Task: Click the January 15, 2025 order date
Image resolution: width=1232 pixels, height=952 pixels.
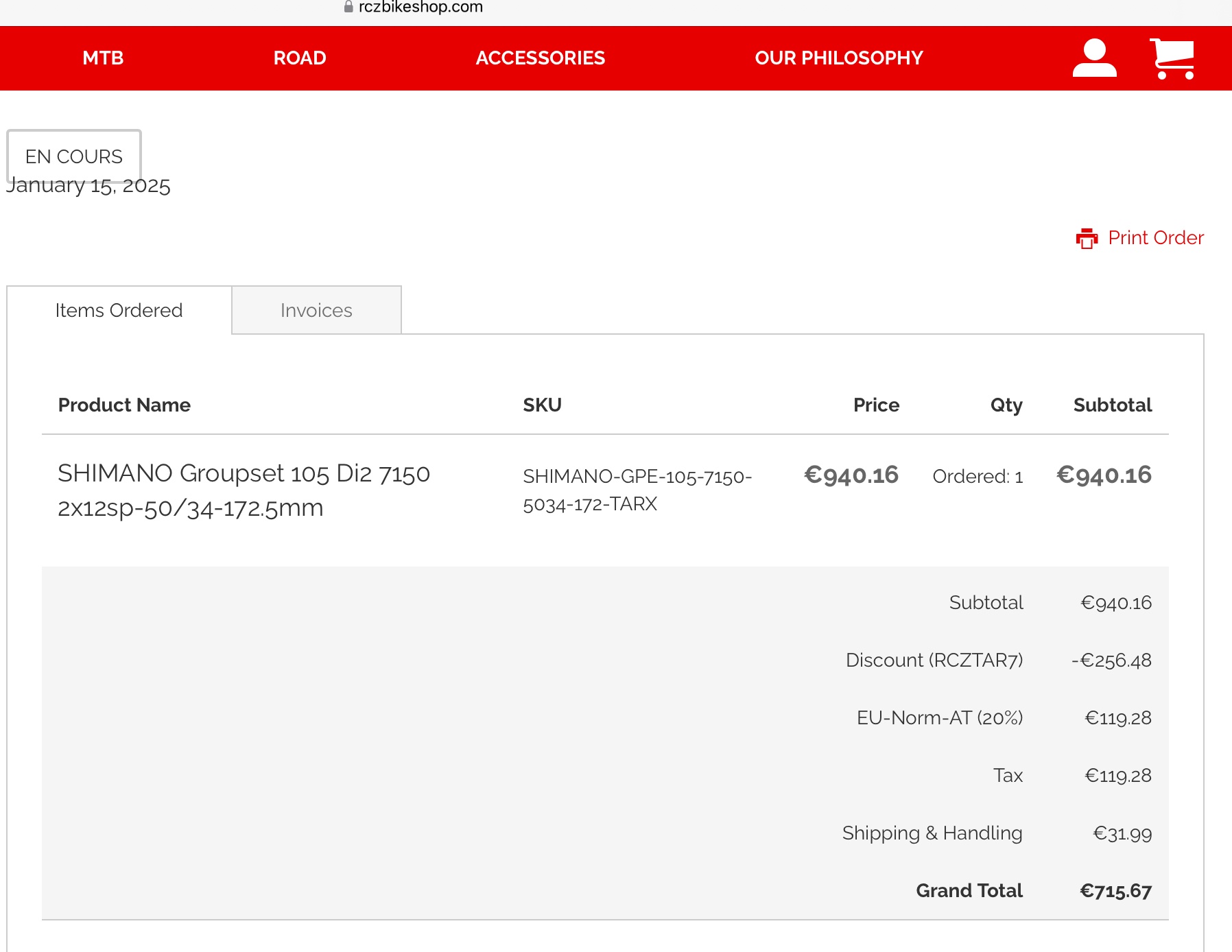Action: point(89,187)
